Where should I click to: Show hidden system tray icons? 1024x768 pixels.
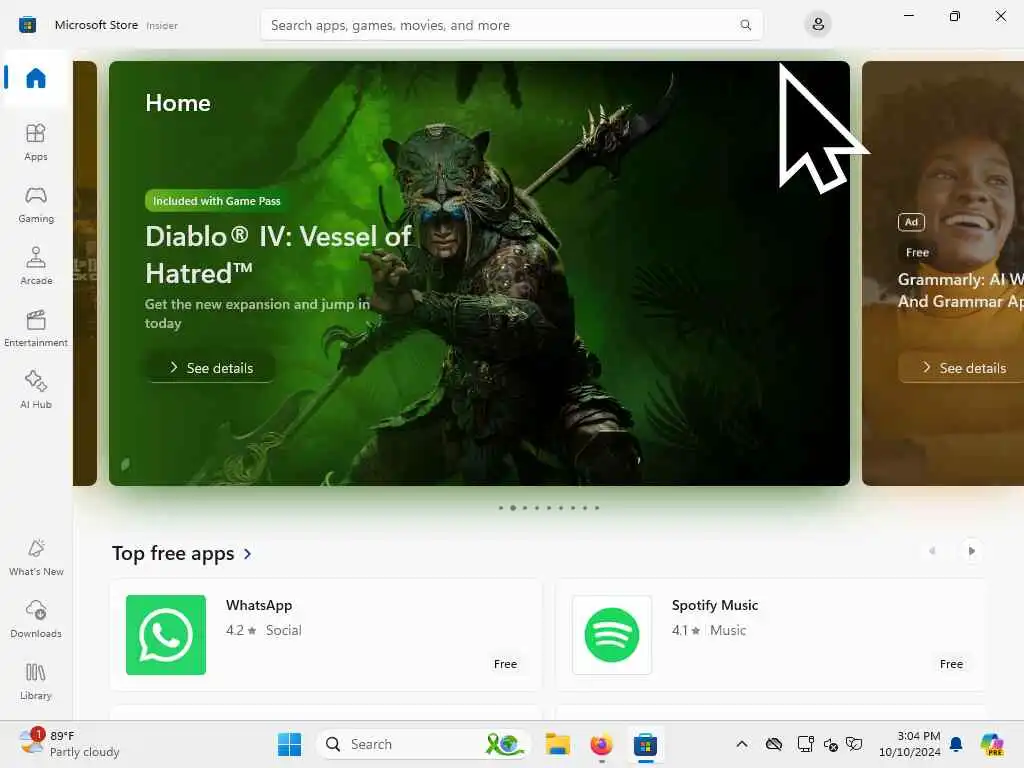point(742,744)
